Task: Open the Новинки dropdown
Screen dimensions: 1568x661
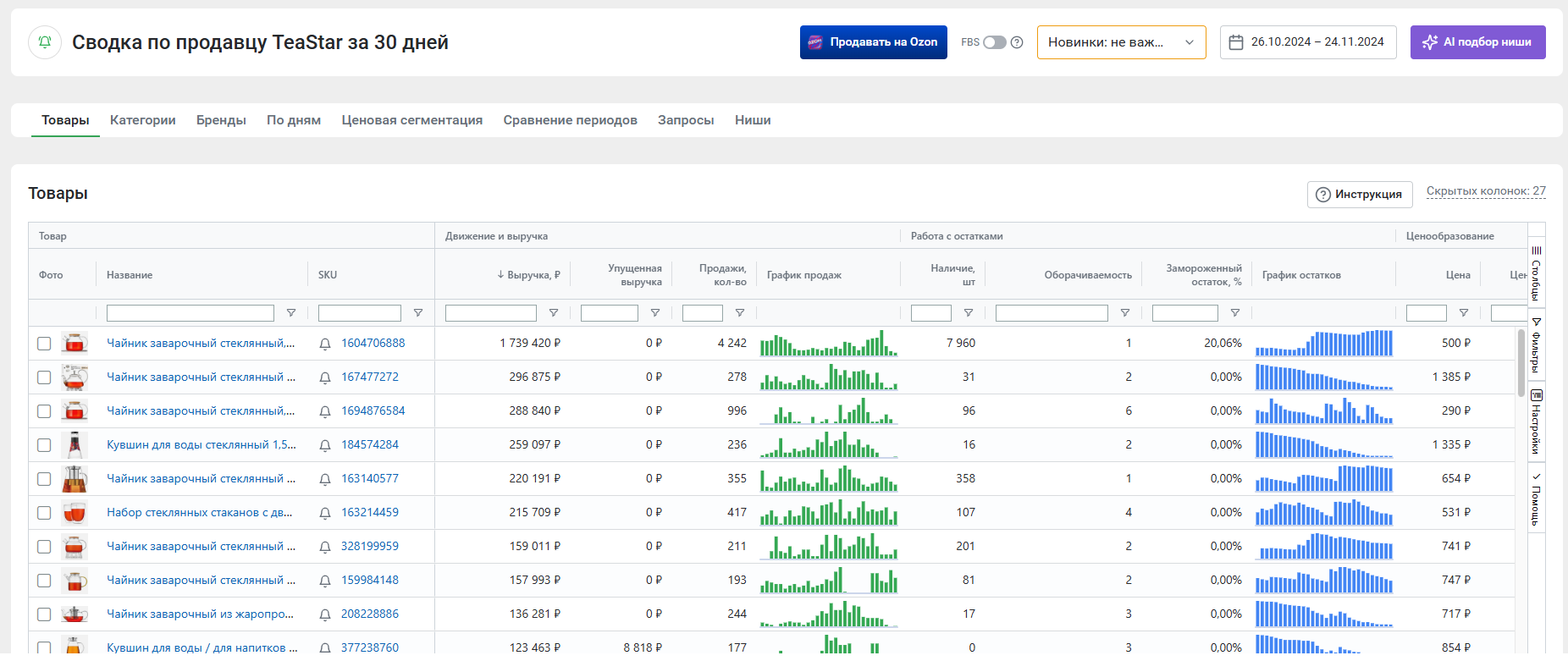Action: 1121,42
